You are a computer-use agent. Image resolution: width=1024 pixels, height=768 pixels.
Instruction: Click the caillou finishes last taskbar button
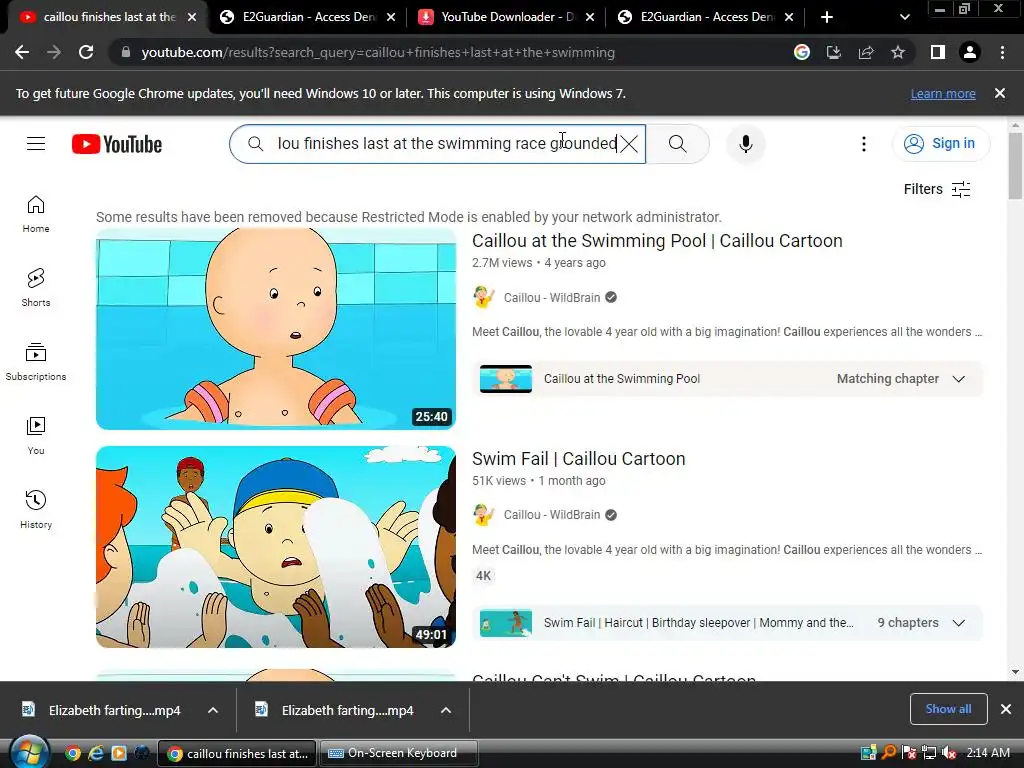pos(238,753)
